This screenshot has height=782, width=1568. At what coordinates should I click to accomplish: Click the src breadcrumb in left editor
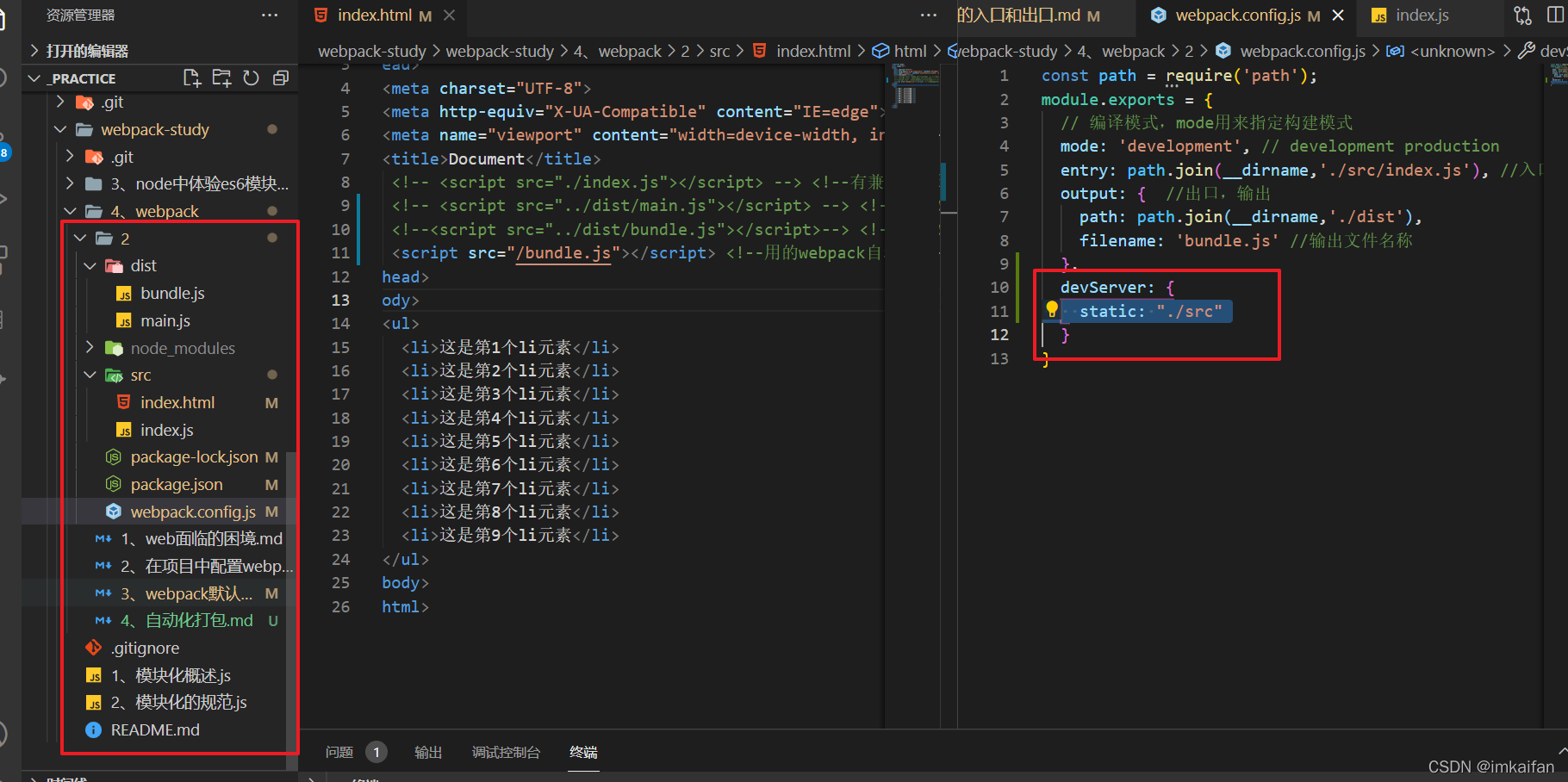pos(719,52)
